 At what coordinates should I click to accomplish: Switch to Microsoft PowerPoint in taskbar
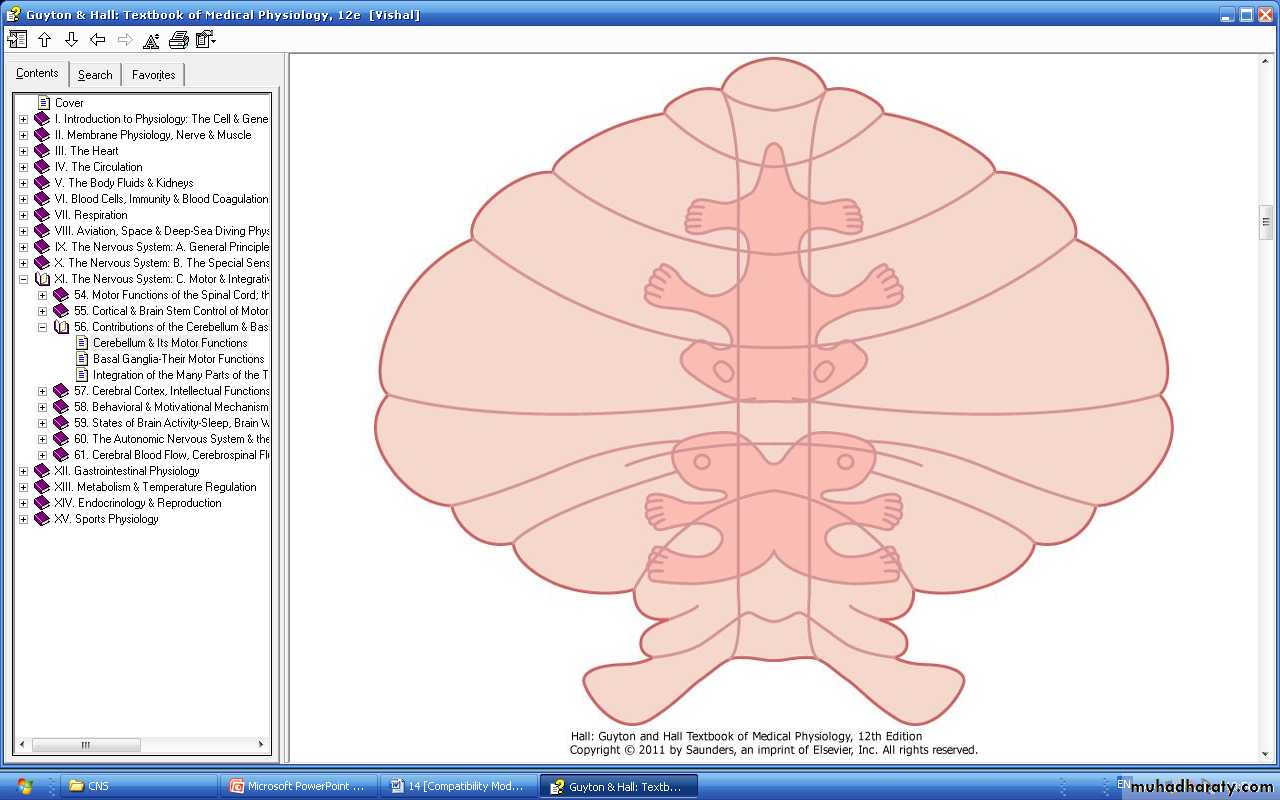(298, 786)
